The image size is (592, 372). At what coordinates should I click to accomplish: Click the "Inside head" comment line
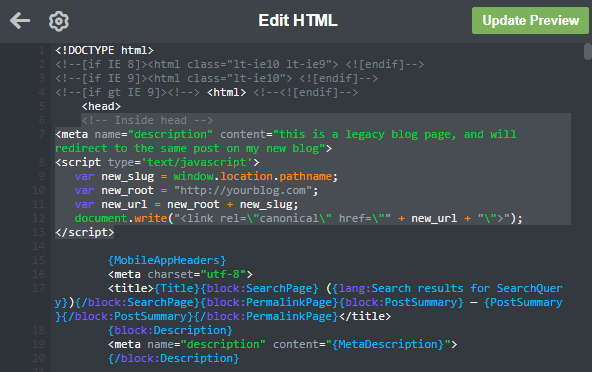147,120
